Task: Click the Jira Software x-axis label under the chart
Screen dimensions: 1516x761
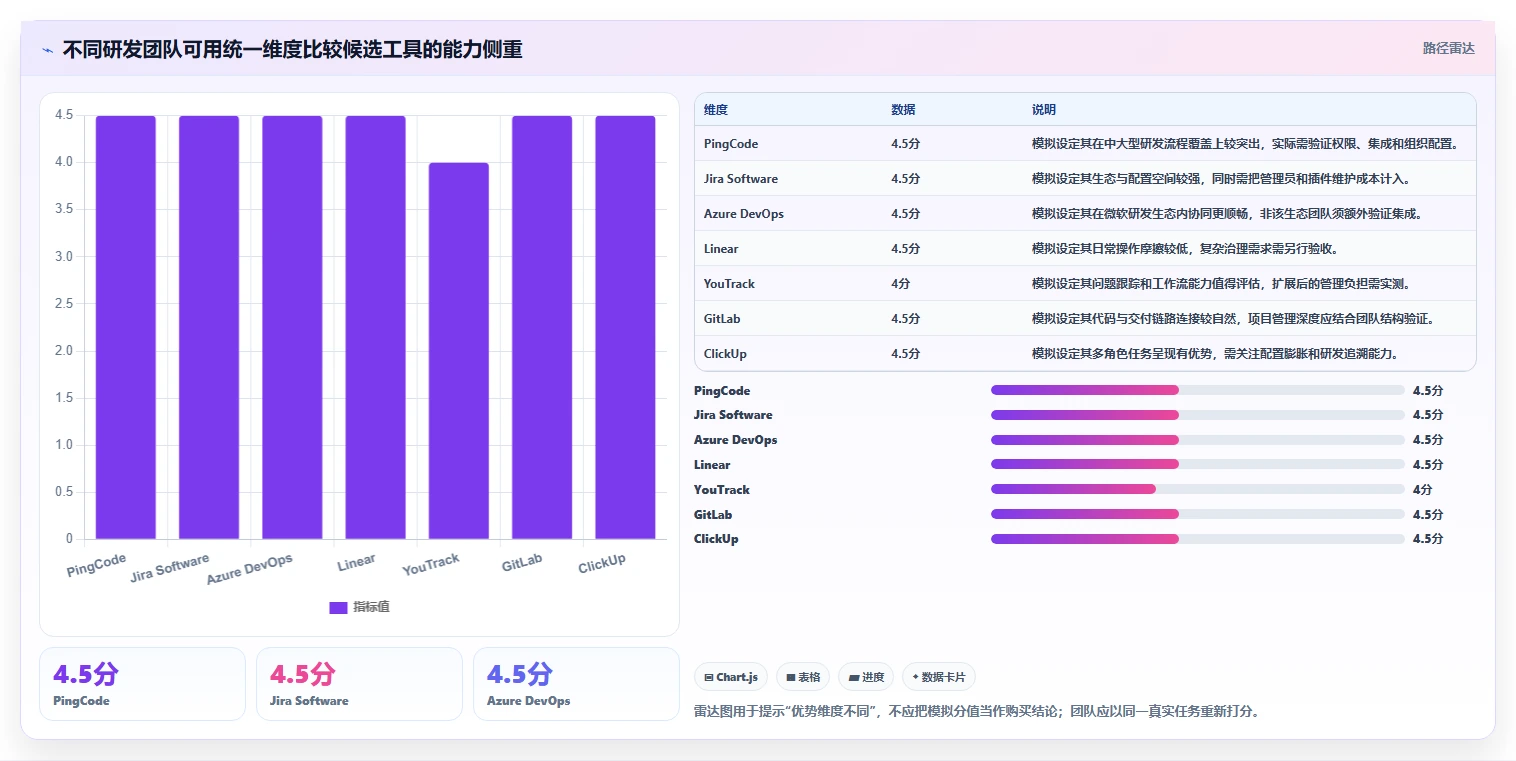Action: click(170, 568)
